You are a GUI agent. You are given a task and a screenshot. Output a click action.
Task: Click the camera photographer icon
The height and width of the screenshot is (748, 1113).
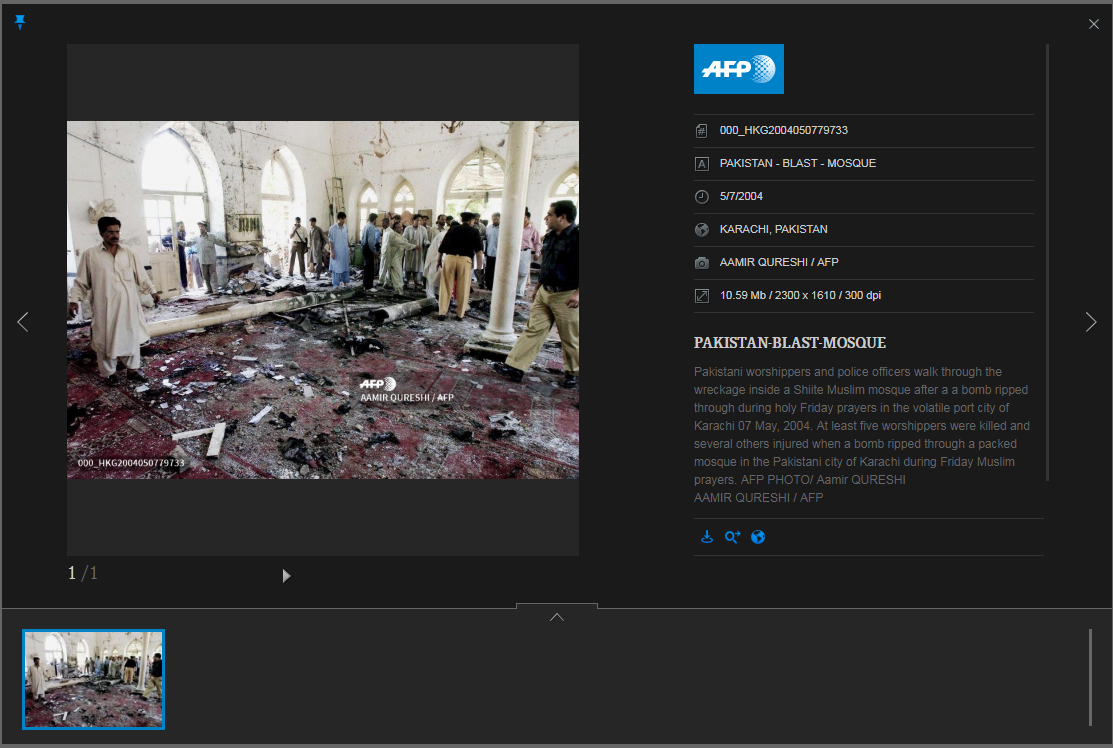[x=701, y=263]
